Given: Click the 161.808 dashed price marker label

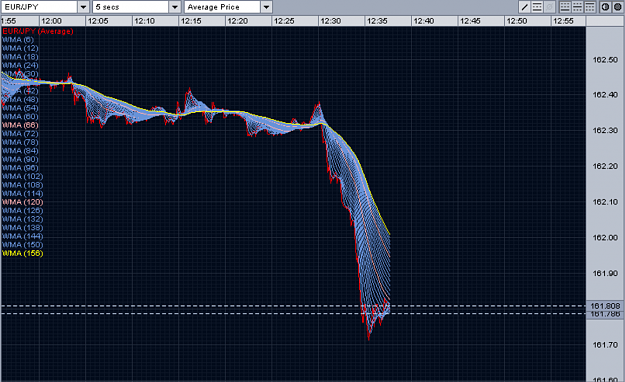Looking at the screenshot, I should [605, 306].
